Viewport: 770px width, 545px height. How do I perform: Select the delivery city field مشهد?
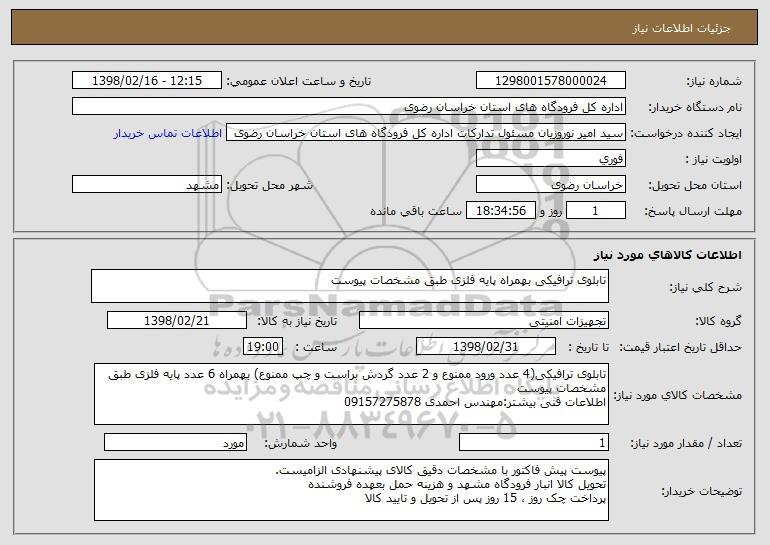point(147,185)
